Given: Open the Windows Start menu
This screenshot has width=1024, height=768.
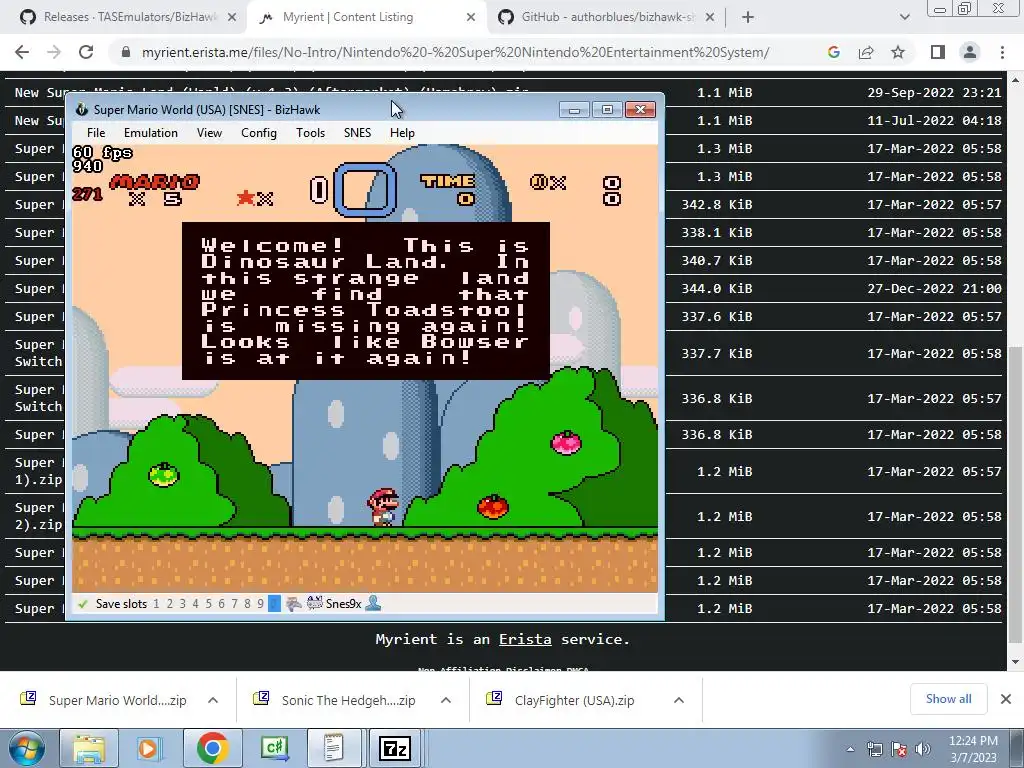Looking at the screenshot, I should 26,748.
